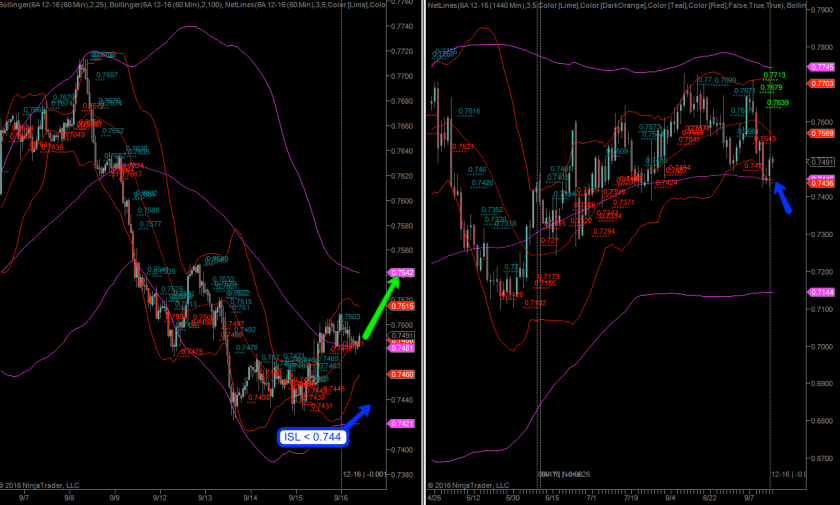Image resolution: width=840 pixels, height=505 pixels.
Task: Click the green 0.7679 NetLines label on right chart
Action: (771, 87)
